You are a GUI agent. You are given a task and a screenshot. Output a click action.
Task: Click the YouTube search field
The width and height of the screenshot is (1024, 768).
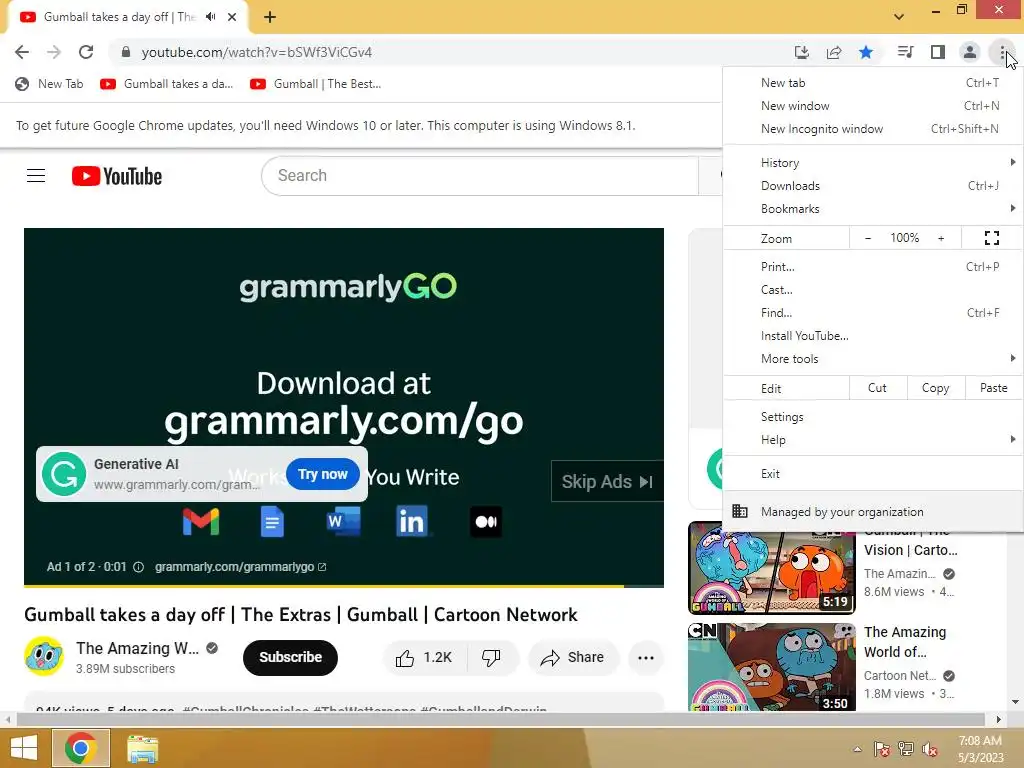tap(481, 176)
